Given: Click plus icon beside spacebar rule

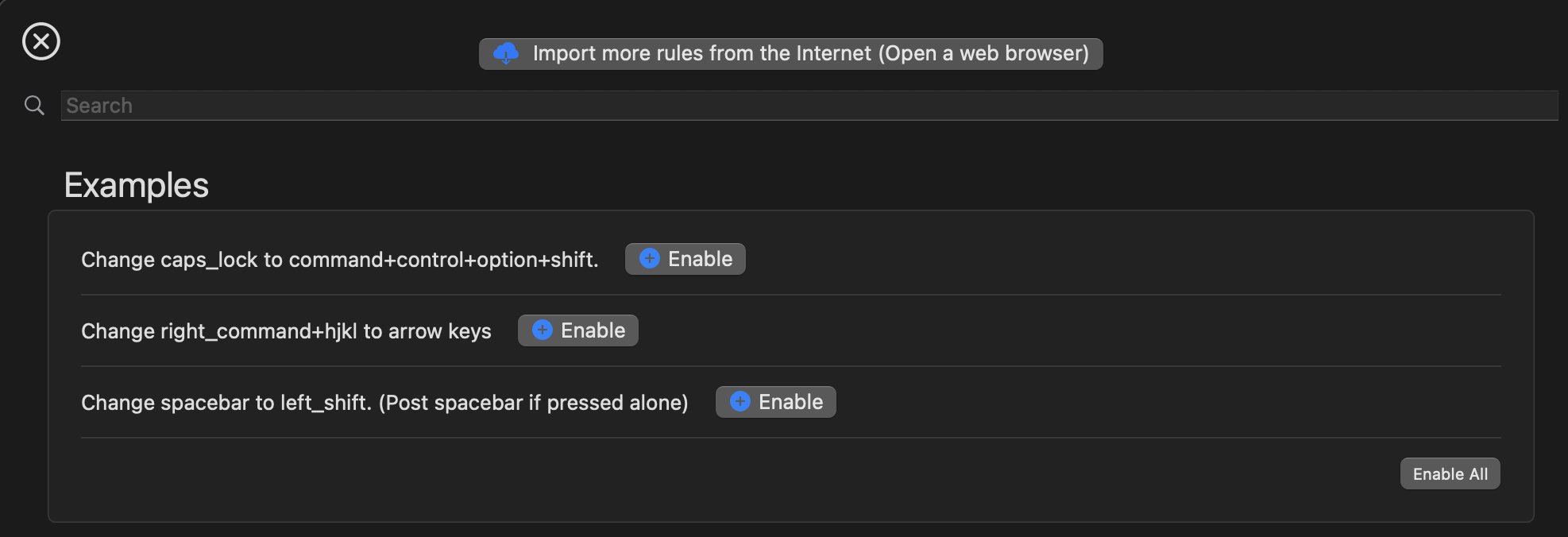Looking at the screenshot, I should [740, 401].
